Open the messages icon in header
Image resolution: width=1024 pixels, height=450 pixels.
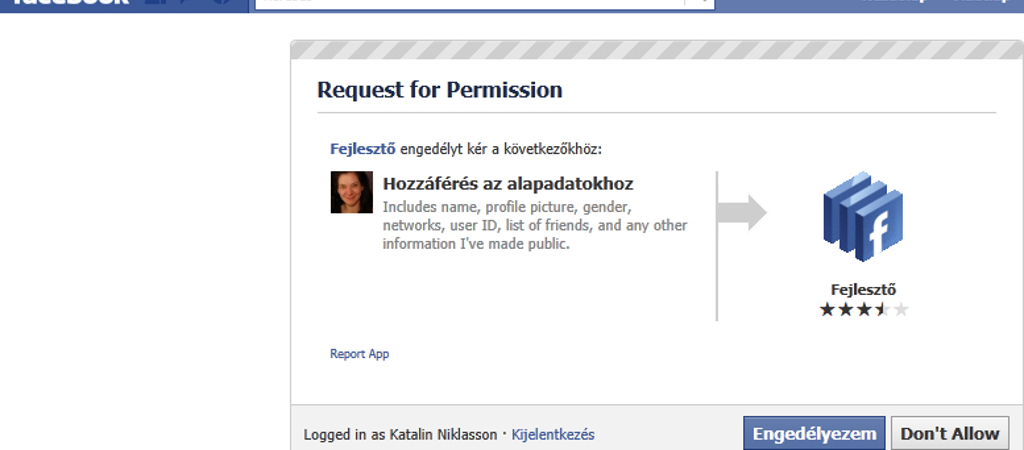pos(186,2)
